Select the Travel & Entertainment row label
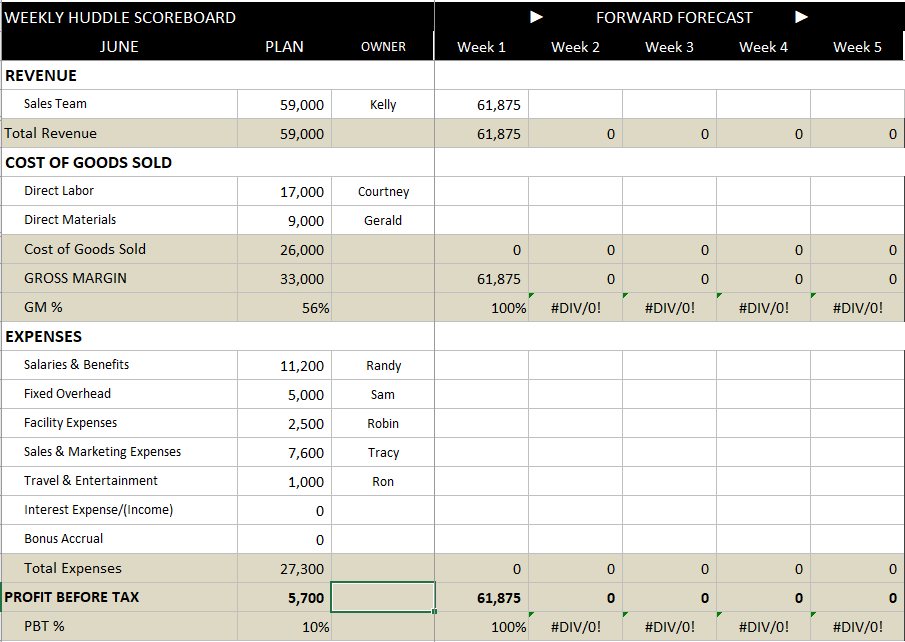Image resolution: width=905 pixels, height=642 pixels. [x=119, y=480]
